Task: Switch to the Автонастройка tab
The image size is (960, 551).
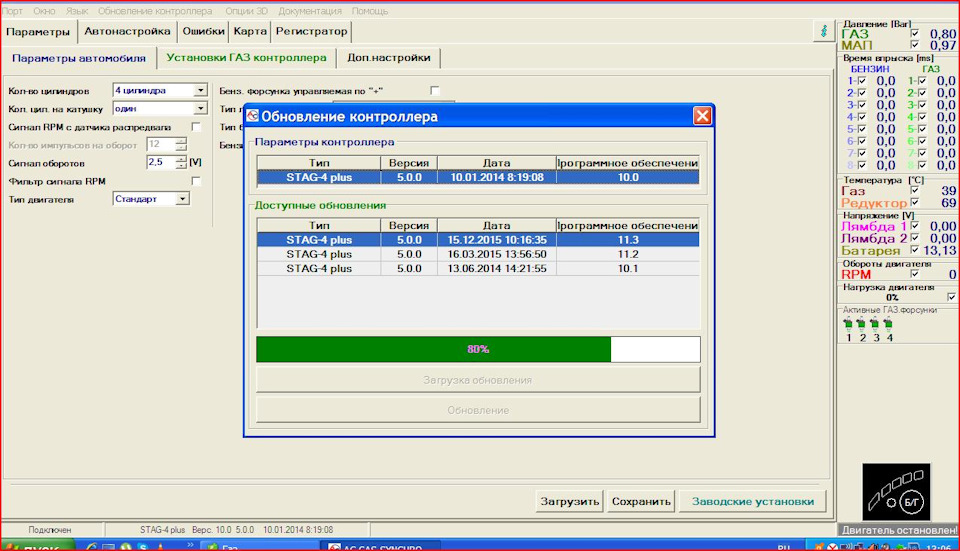Action: tap(127, 31)
